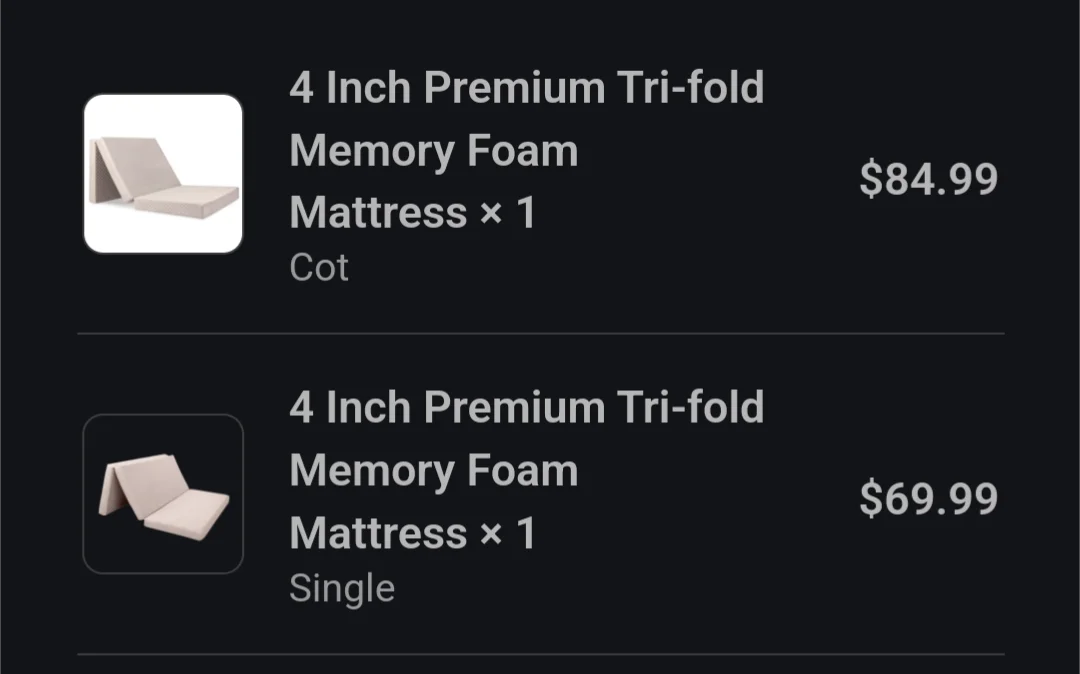Click "Memory Foam" in the Single item title
The width and height of the screenshot is (1080, 674).
pyautogui.click(x=434, y=471)
